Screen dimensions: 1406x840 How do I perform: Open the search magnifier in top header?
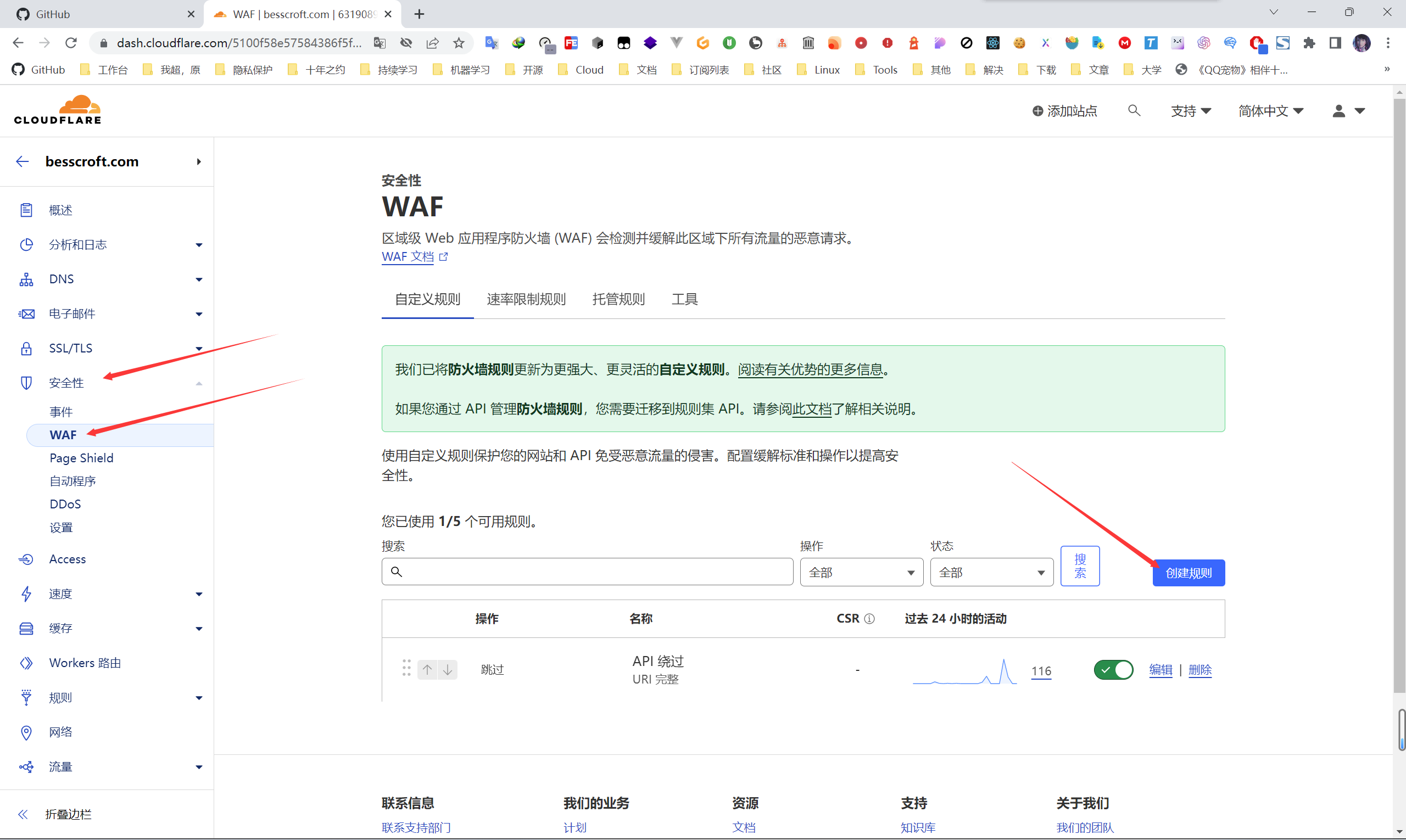click(x=1134, y=110)
